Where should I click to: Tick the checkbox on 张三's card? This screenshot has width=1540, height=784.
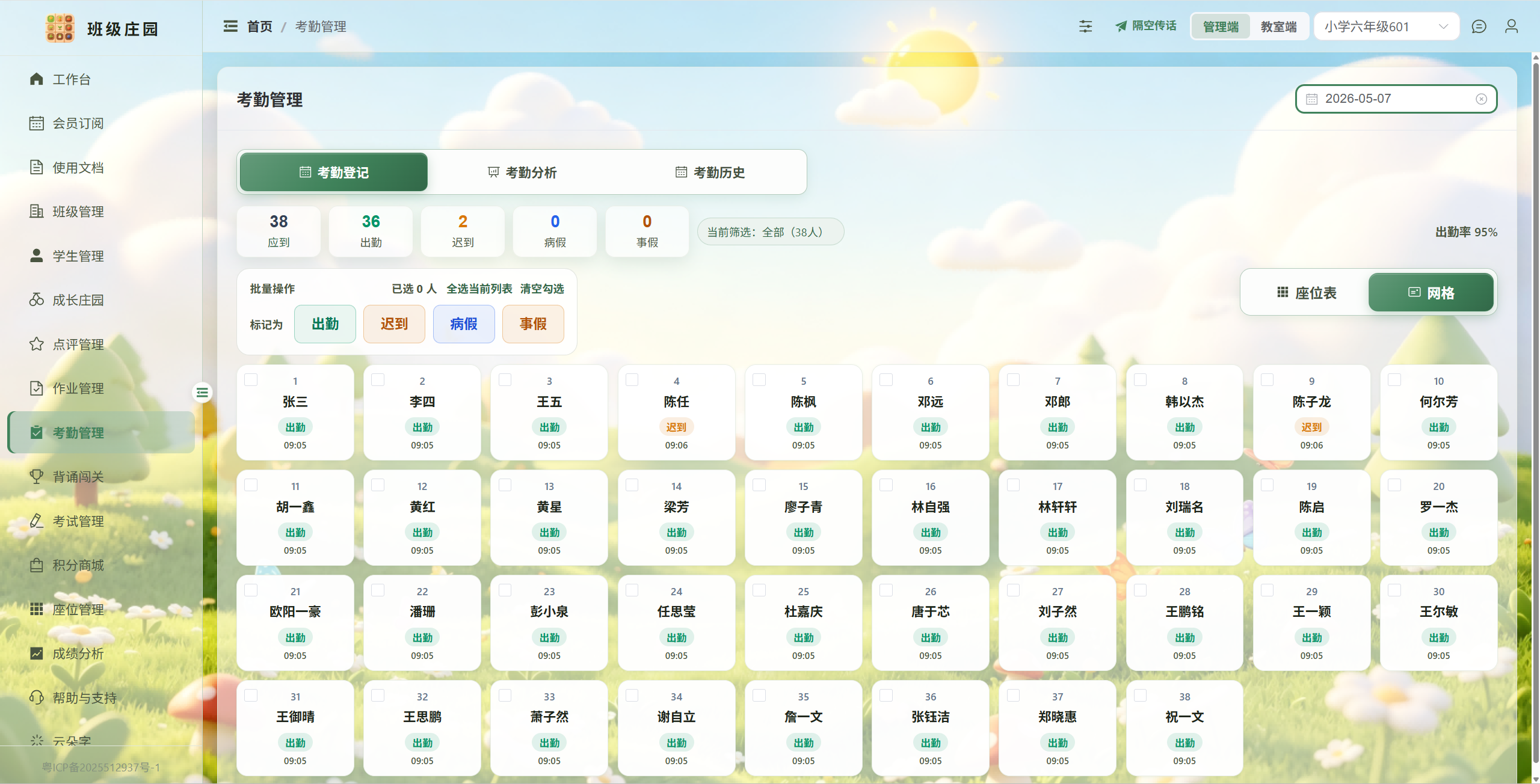coord(251,380)
